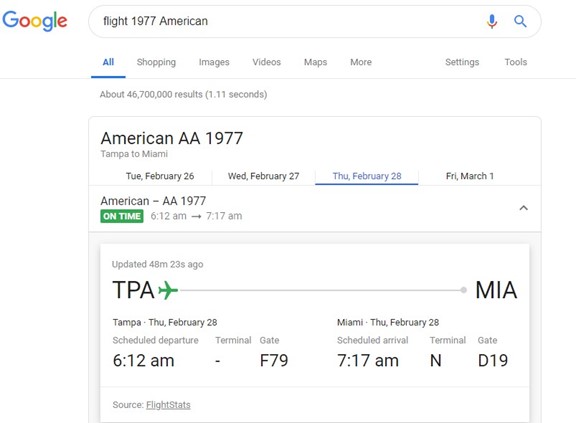Open the Settings menu
Viewport: 576px width, 423px height.
(462, 62)
